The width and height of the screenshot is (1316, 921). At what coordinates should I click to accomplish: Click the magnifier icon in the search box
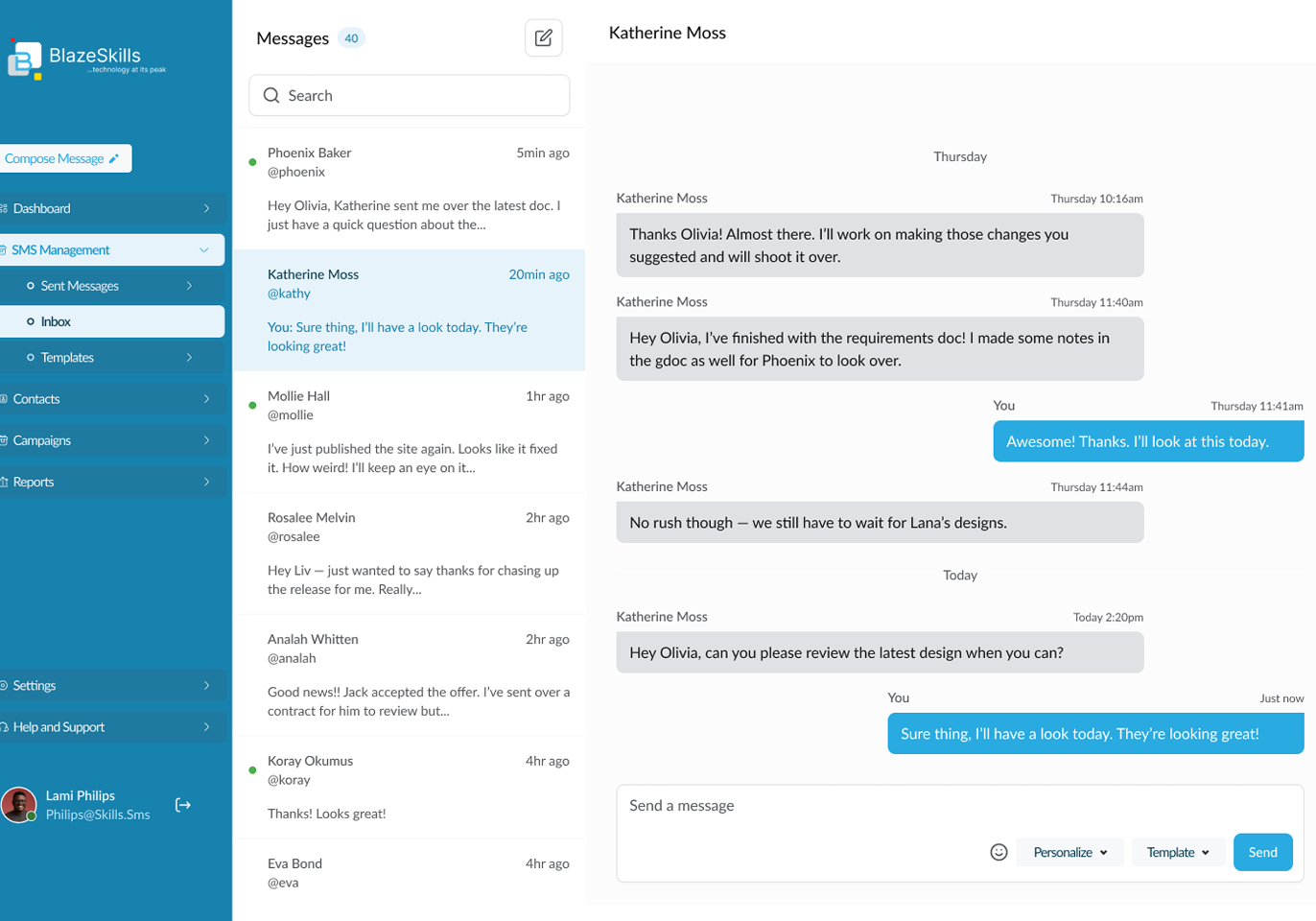pos(271,96)
